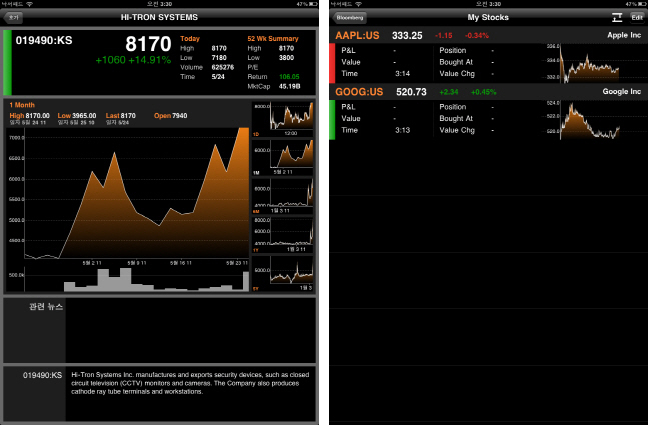This screenshot has height=425, width=648.
Task: Tap the 1 Month chart label
Action: [22, 105]
